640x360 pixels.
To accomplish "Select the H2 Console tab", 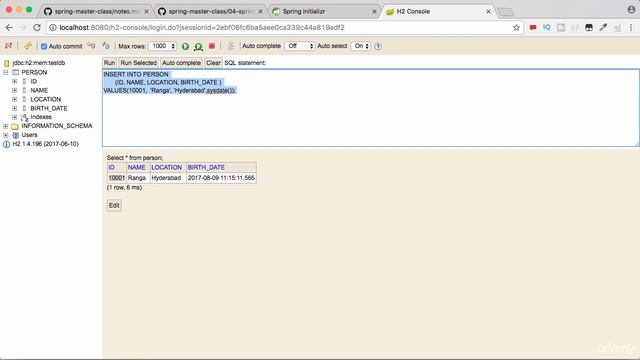I will (x=438, y=11).
